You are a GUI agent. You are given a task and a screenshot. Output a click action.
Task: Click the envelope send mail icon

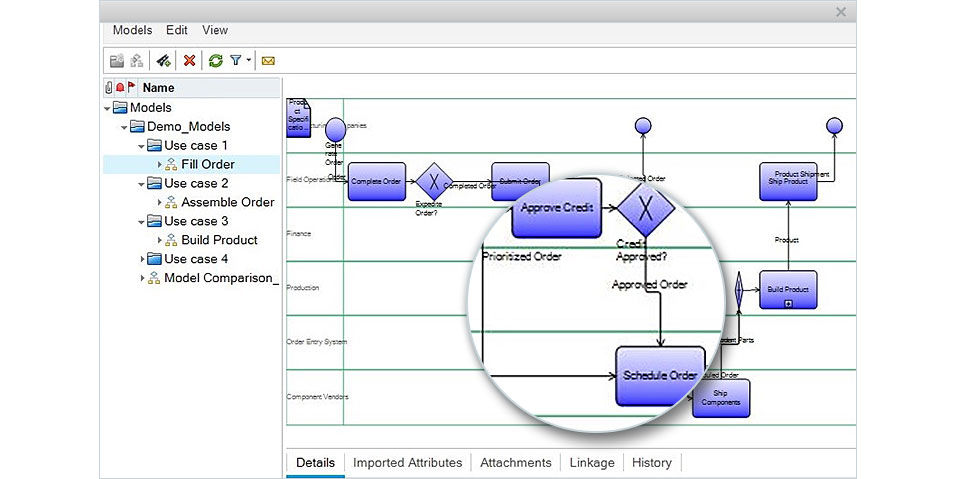268,61
